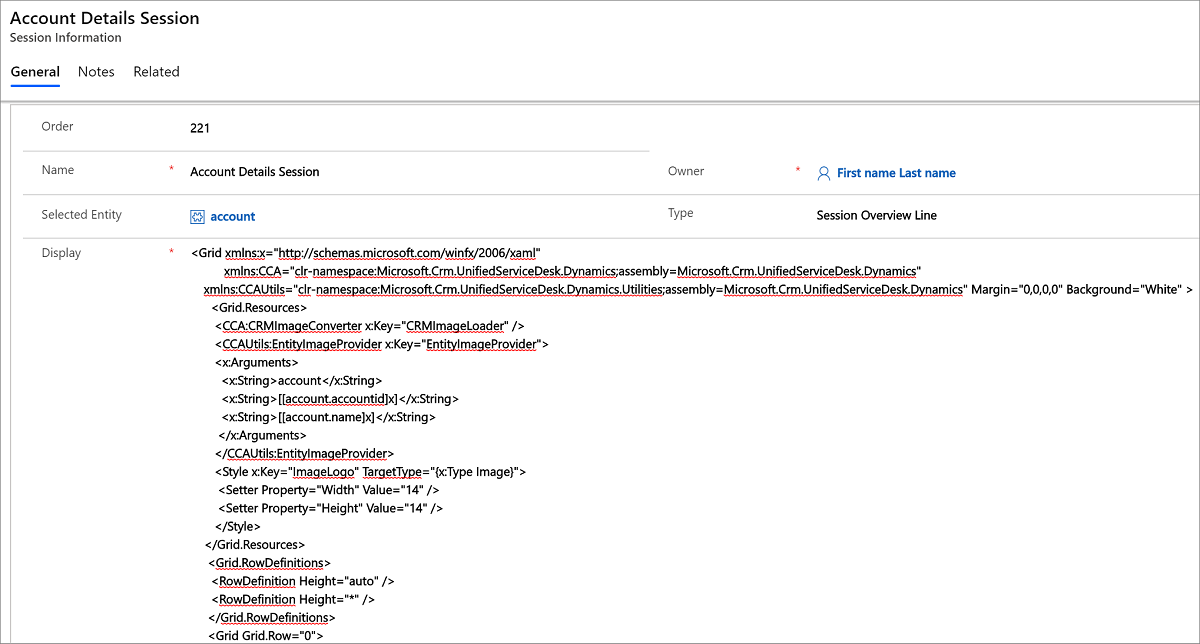Click the owner person icon

pos(824,173)
